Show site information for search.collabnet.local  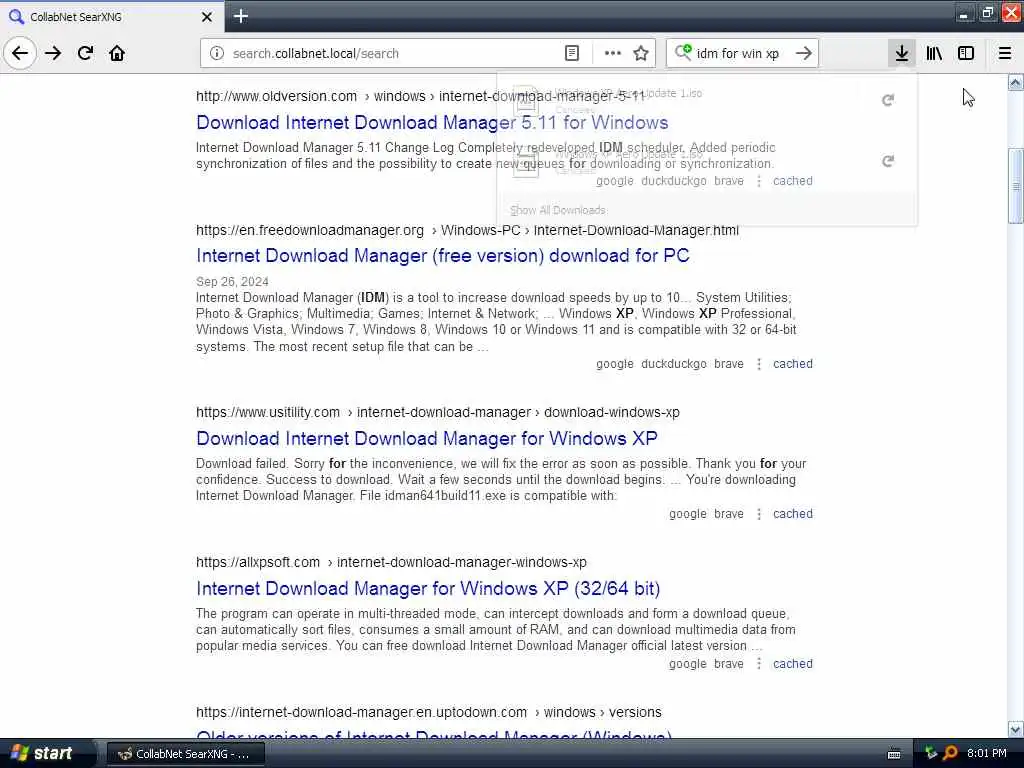pos(217,54)
